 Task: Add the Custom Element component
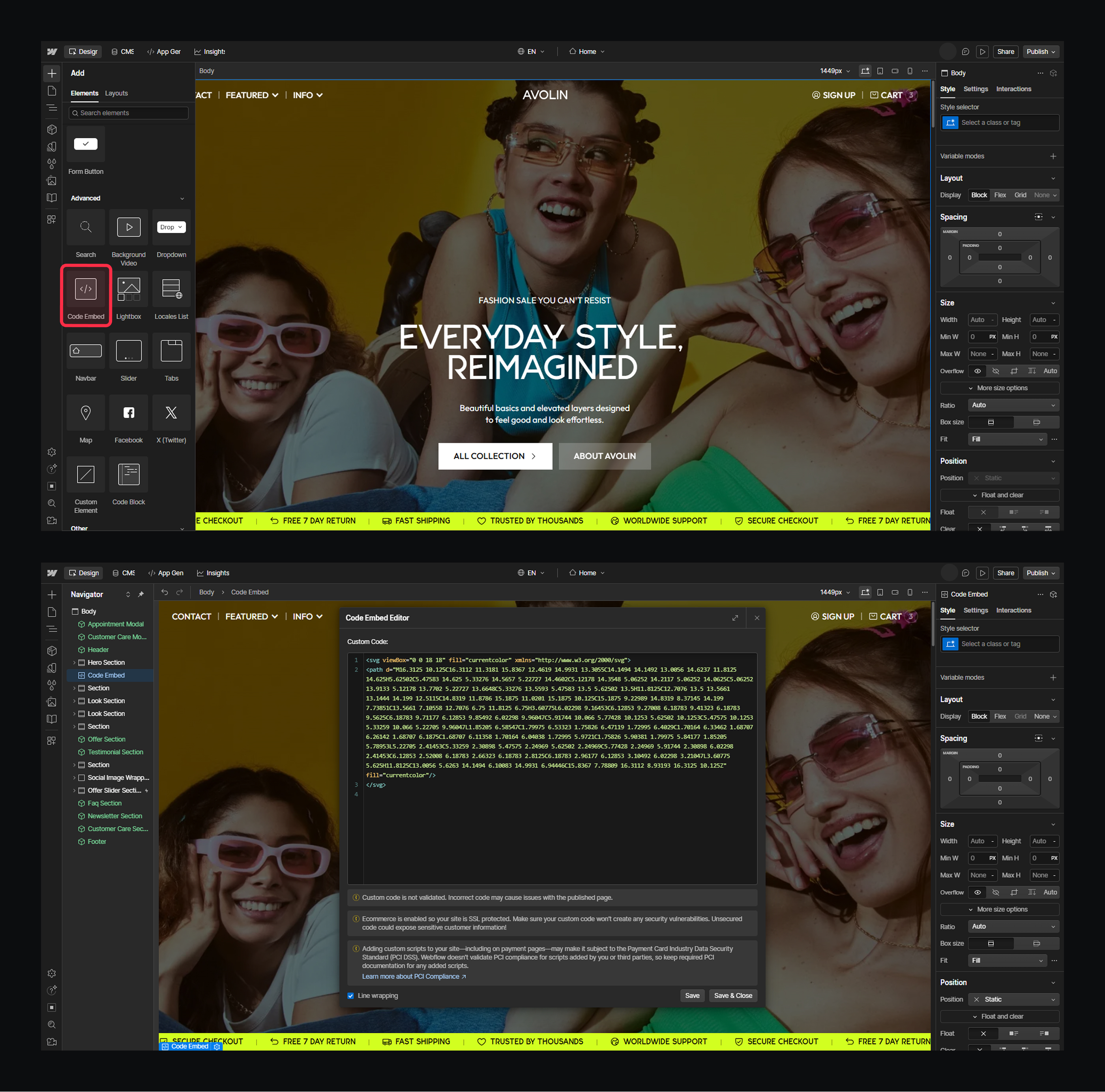(86, 475)
